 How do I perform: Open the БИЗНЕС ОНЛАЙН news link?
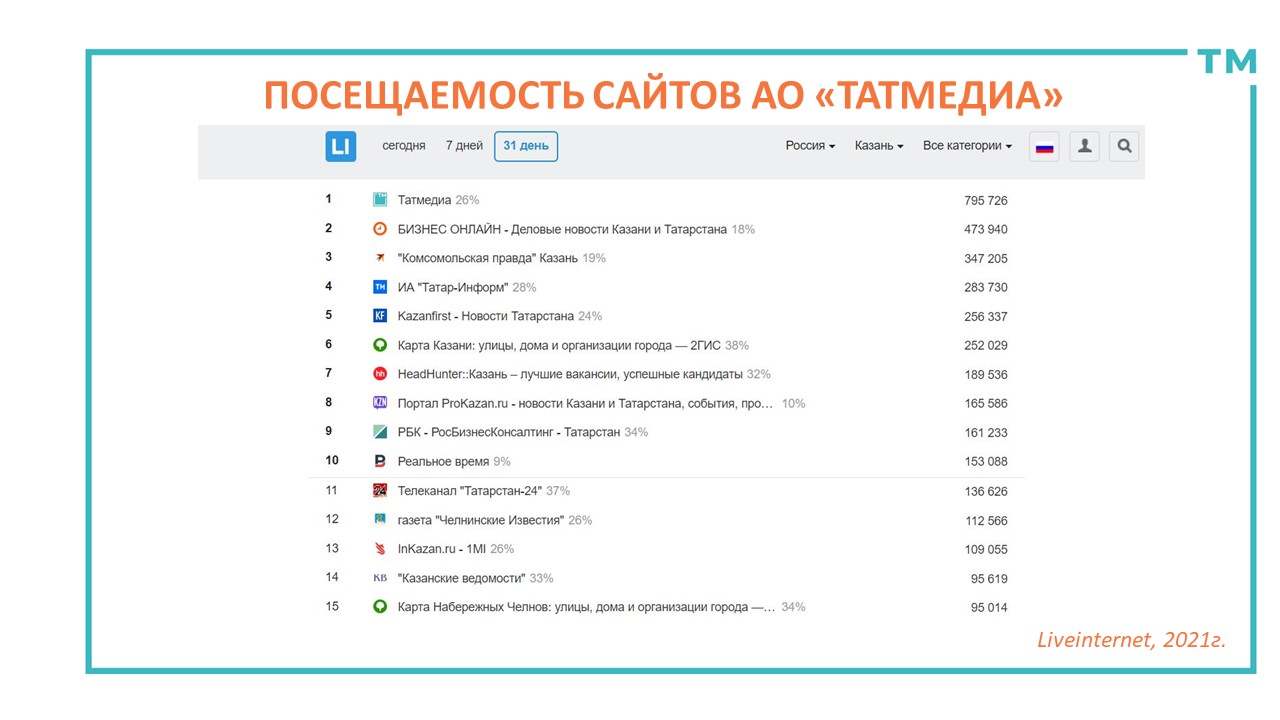point(562,229)
